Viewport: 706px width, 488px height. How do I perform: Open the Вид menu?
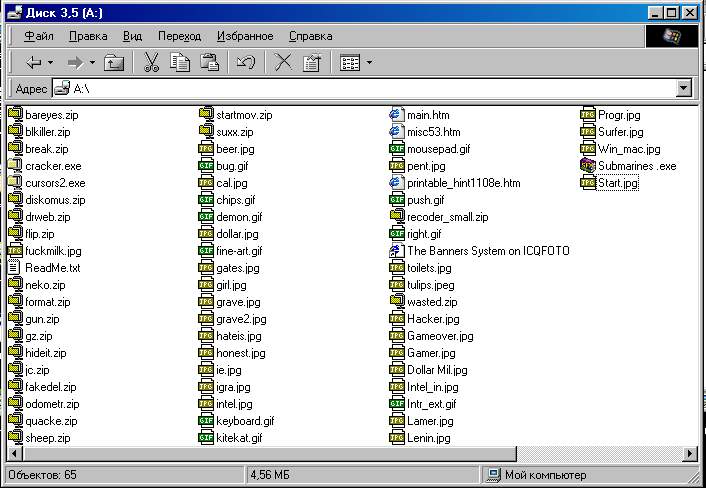(132, 36)
